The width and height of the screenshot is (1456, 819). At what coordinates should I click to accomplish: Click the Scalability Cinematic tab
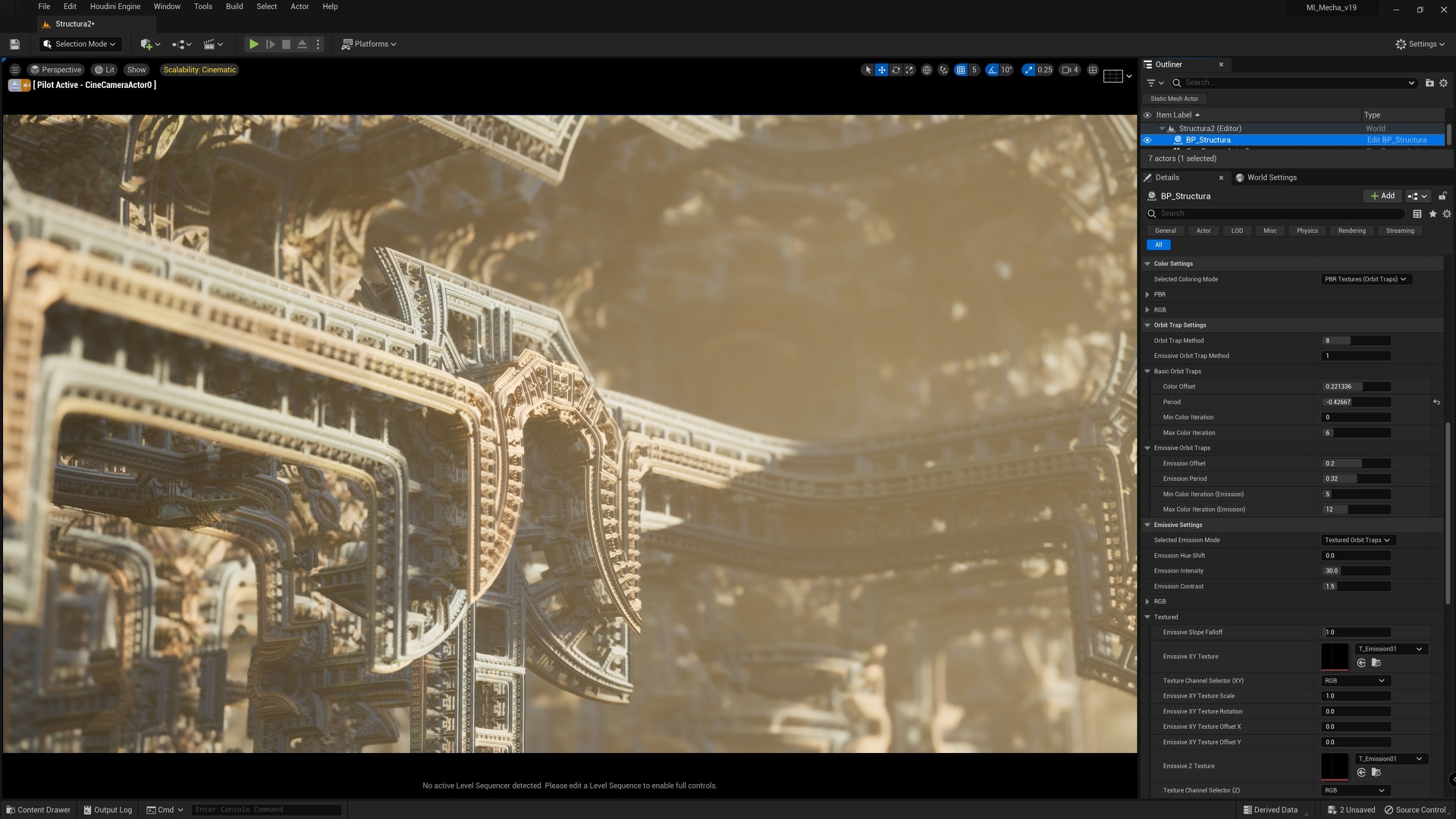pyautogui.click(x=197, y=69)
